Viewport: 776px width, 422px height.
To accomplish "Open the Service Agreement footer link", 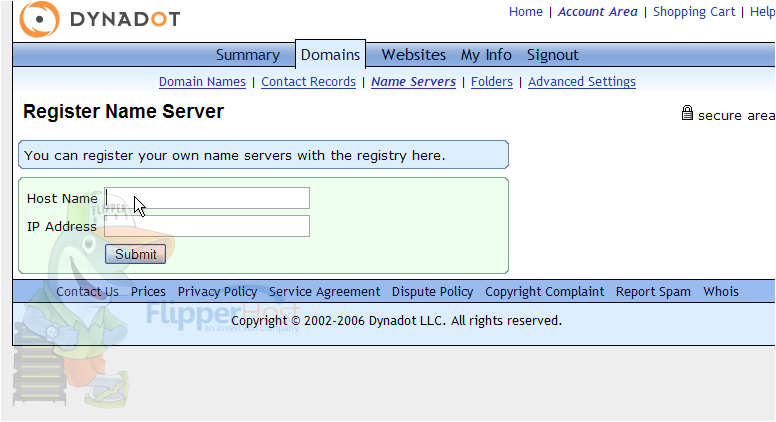I will tap(324, 292).
